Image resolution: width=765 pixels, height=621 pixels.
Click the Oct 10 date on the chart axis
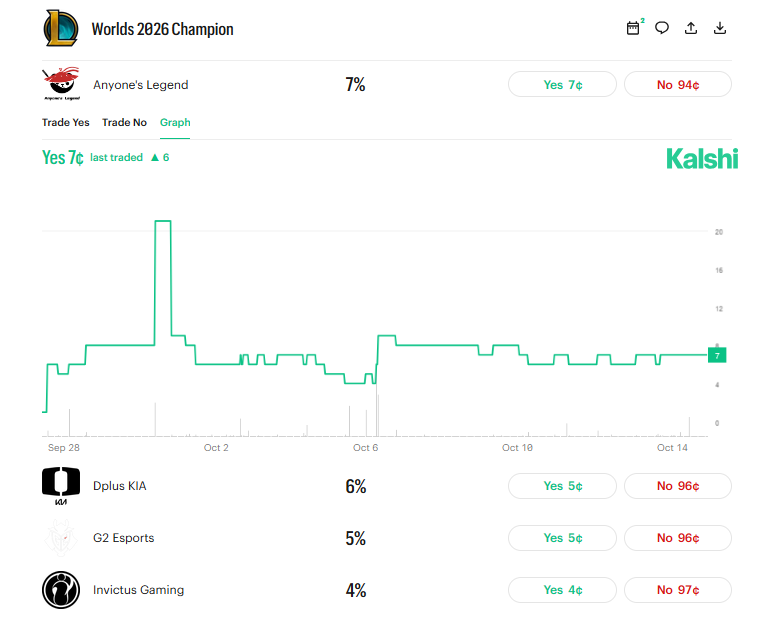click(x=517, y=447)
